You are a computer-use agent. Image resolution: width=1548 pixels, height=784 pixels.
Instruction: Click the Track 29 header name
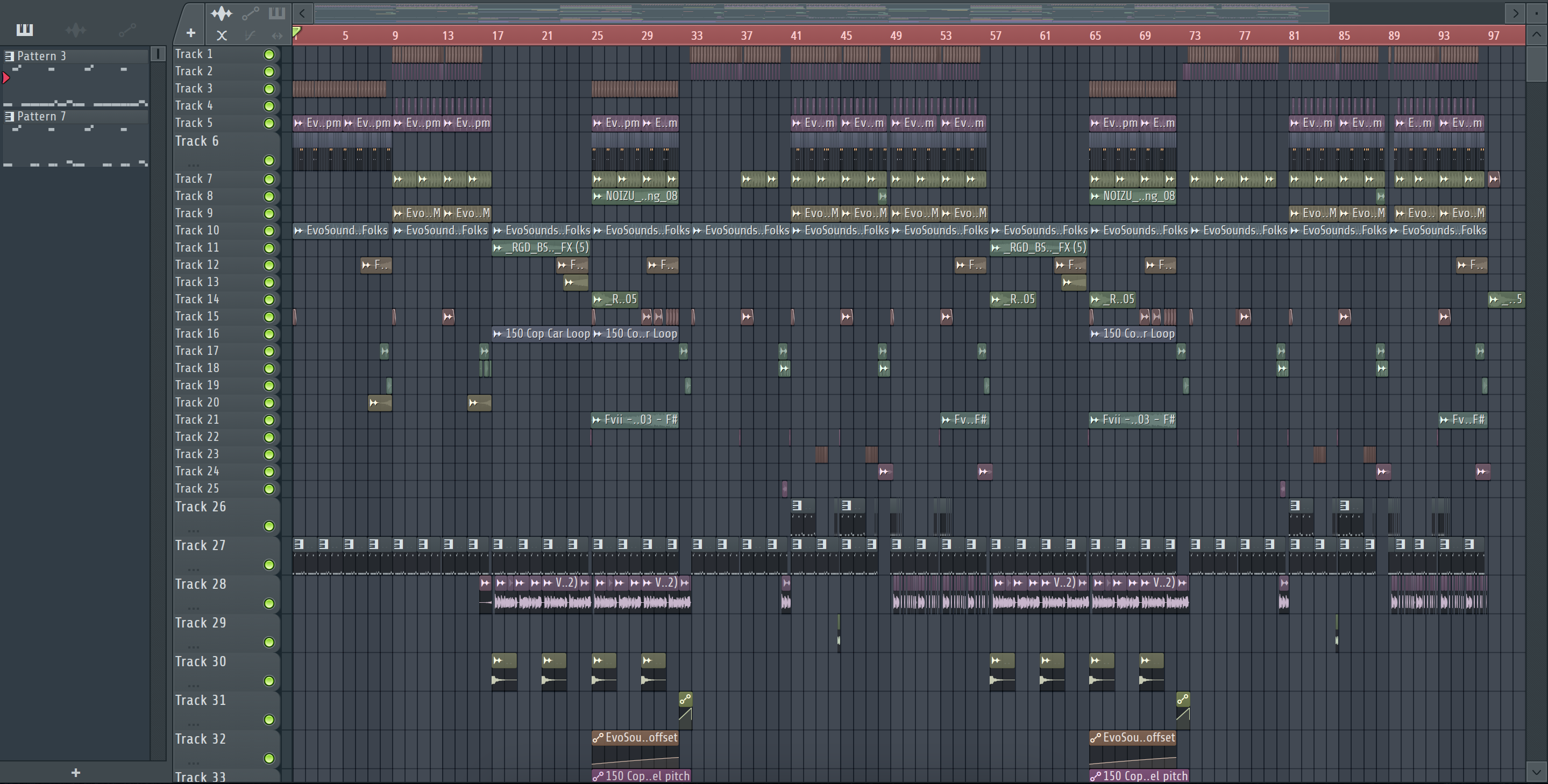[x=201, y=622]
